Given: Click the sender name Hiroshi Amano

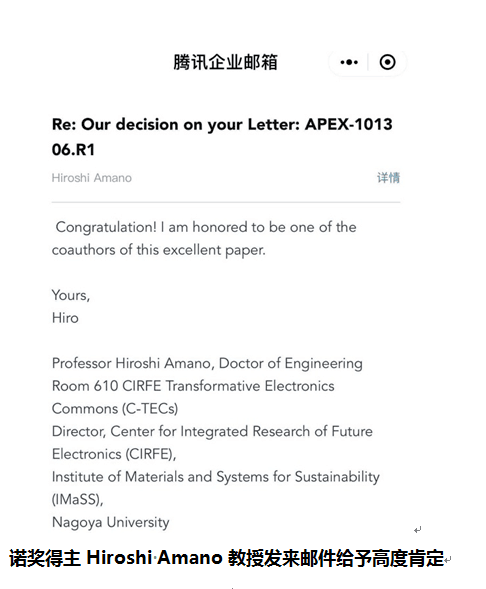Looking at the screenshot, I should pyautogui.click(x=92, y=178).
